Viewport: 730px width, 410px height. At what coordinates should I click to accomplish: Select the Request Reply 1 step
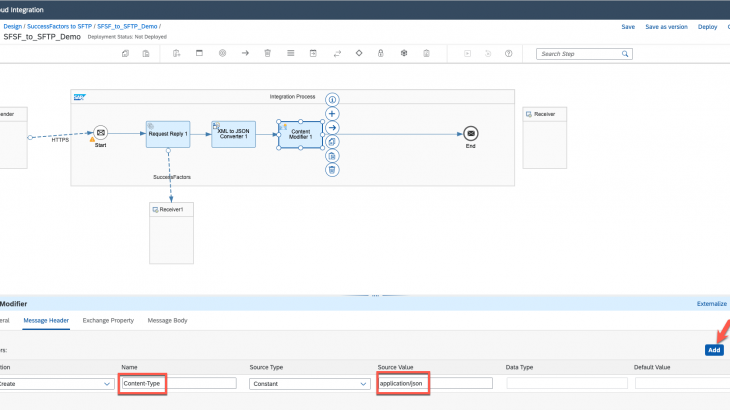tap(168, 134)
